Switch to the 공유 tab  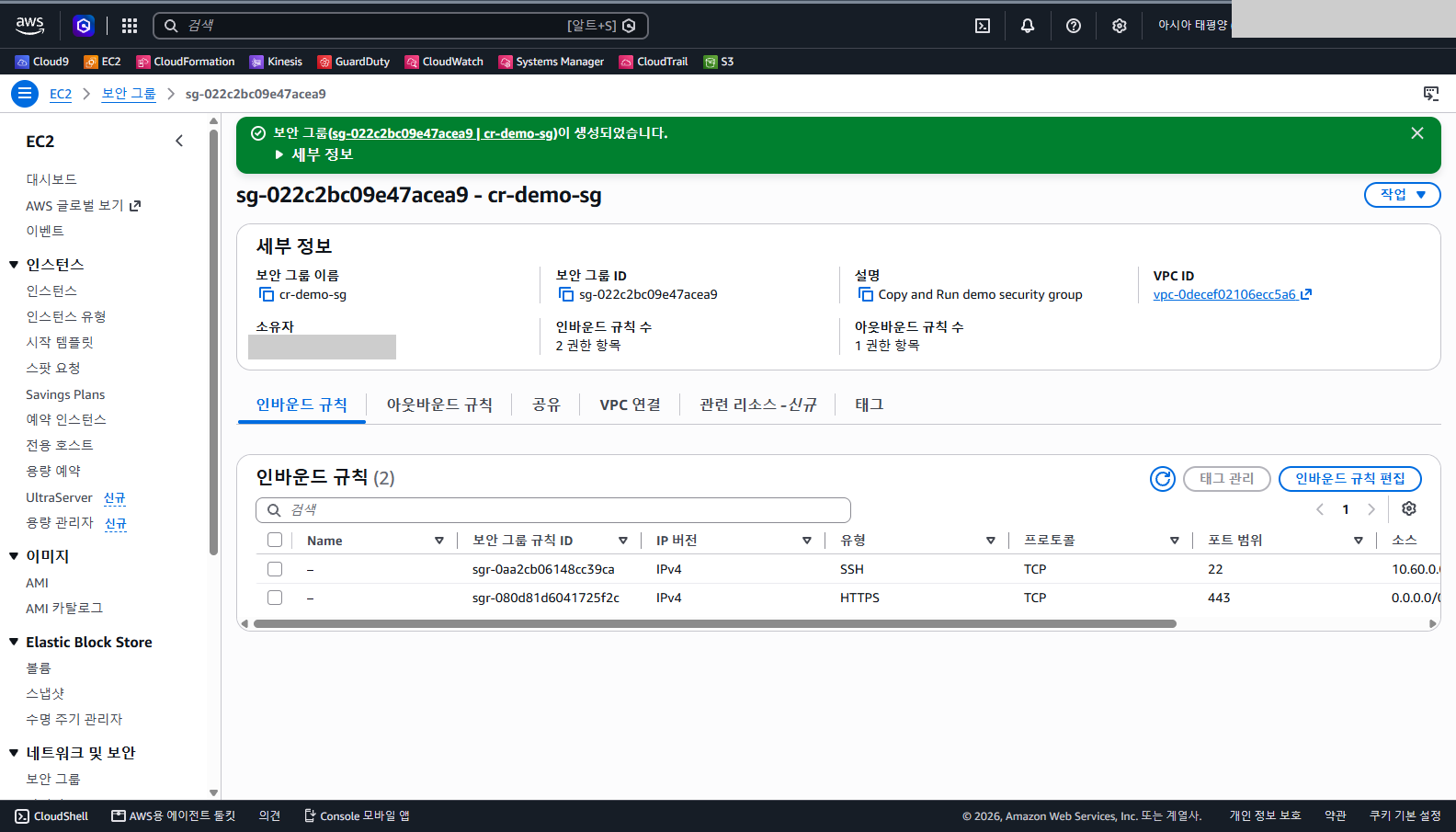pyautogui.click(x=546, y=405)
